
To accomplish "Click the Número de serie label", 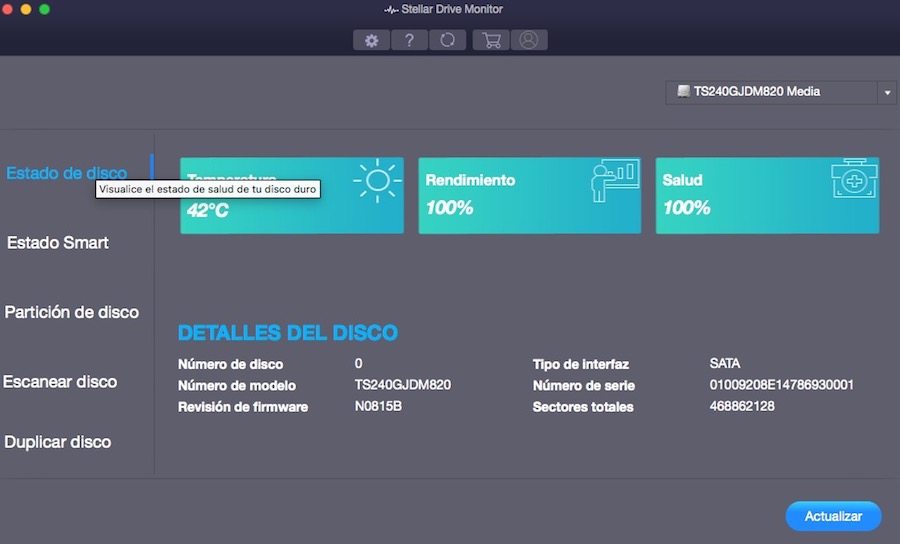I will 584,385.
